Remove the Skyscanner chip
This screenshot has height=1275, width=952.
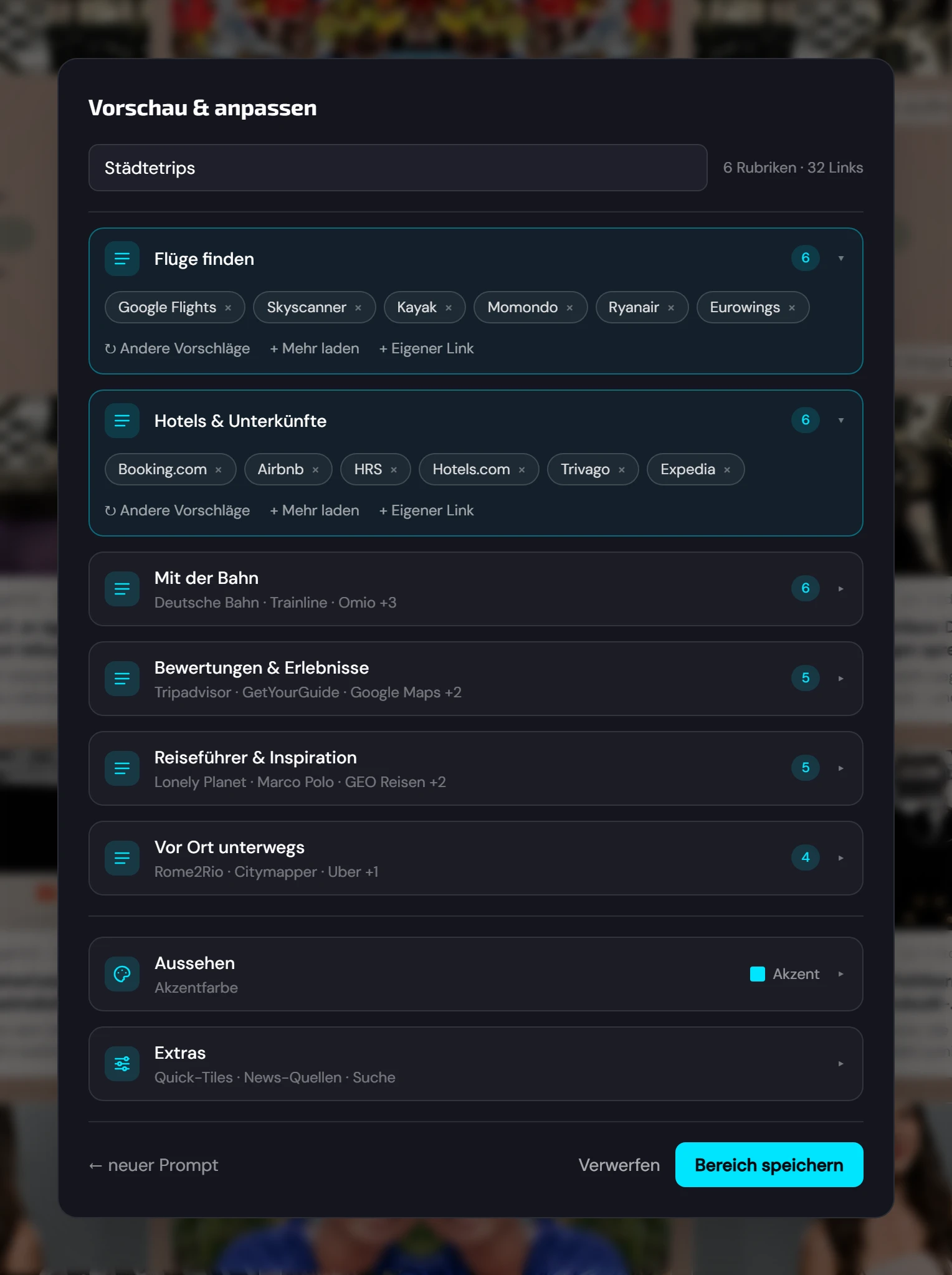pos(358,308)
